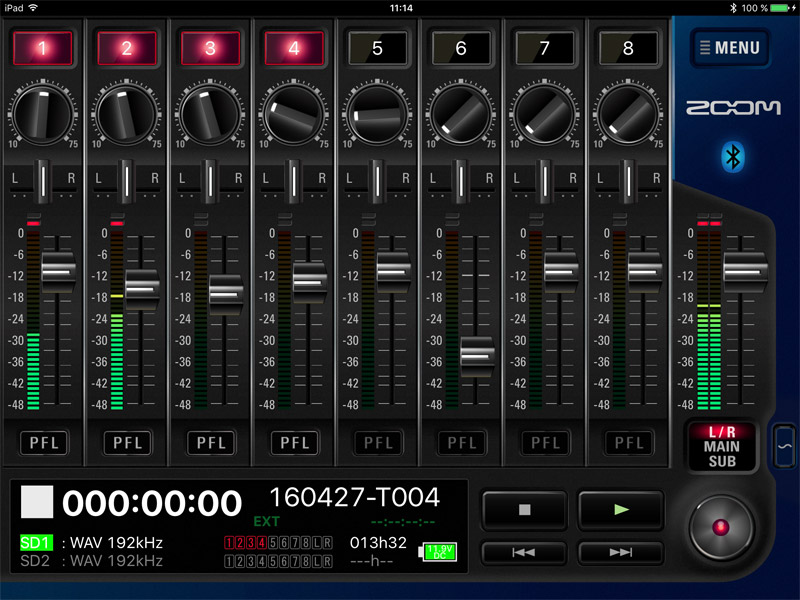
Task: Disarm track 1 record button
Action: [x=42, y=47]
